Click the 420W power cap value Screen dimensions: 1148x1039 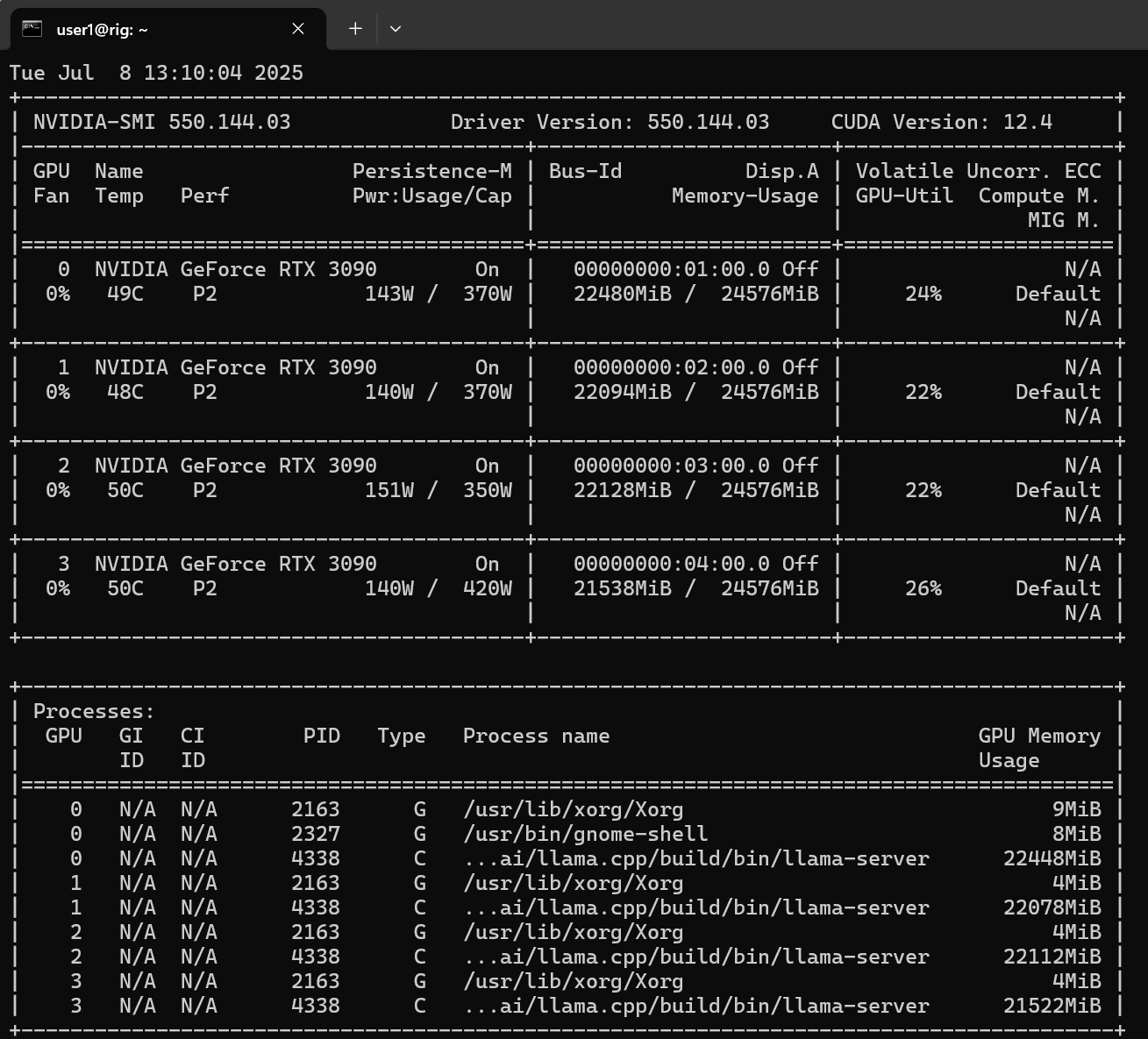(488, 589)
